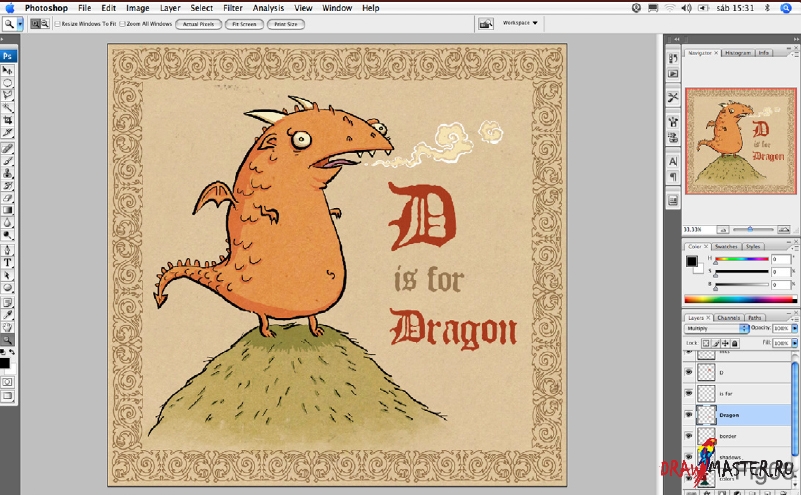Select the Hand tool

pos(7,327)
